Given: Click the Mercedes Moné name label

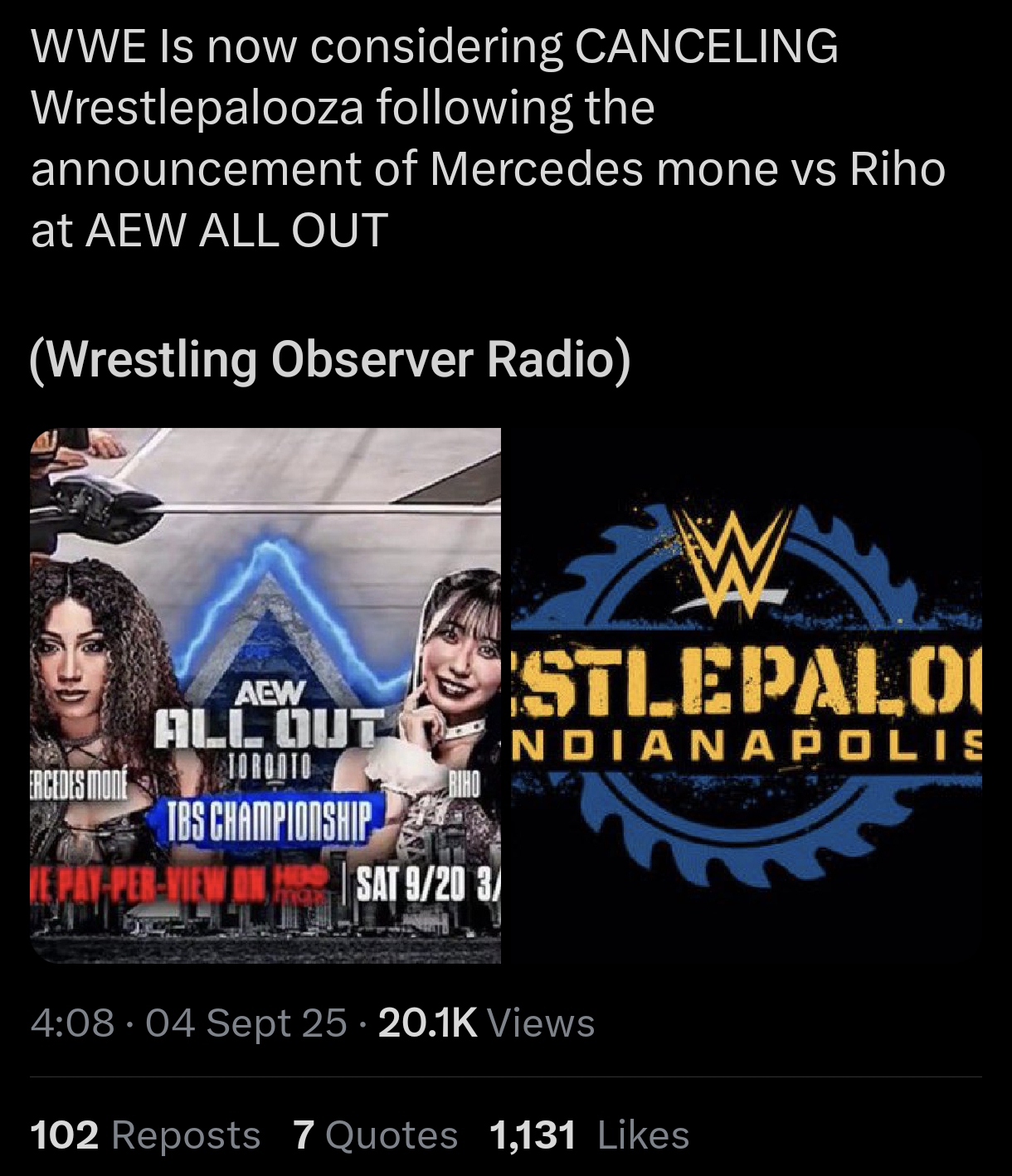Looking at the screenshot, I should tap(78, 782).
